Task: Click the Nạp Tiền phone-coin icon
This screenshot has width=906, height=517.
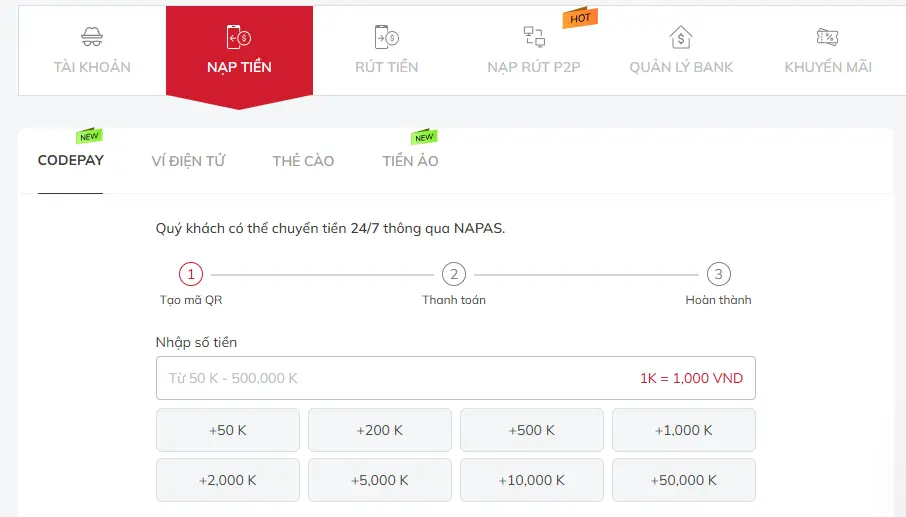Action: click(239, 37)
